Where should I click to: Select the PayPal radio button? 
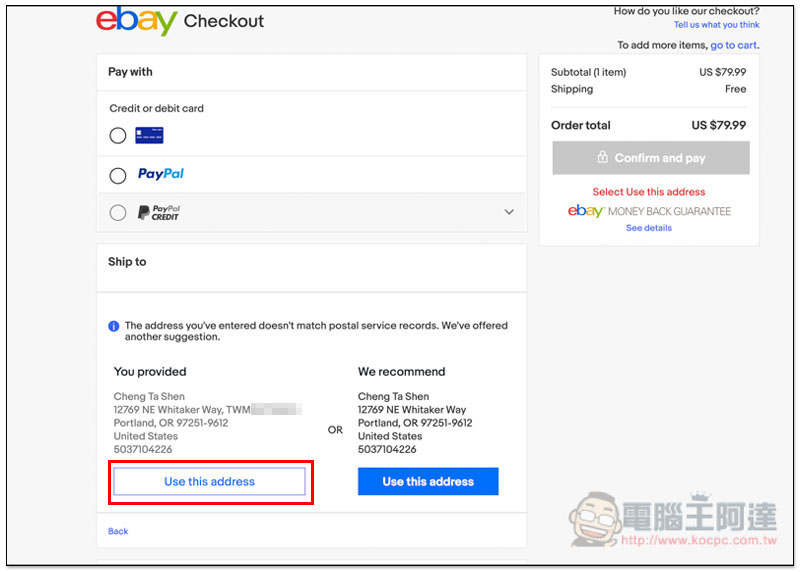(118, 176)
